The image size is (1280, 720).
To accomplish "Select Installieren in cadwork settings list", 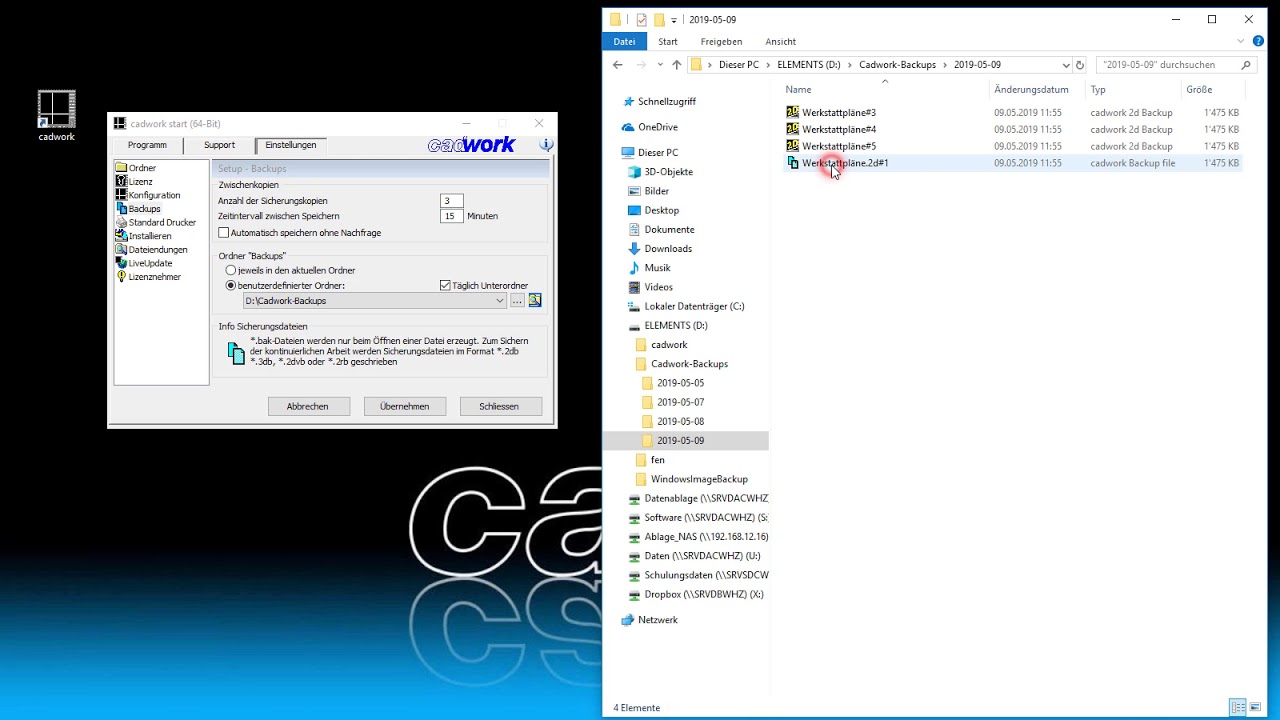I will tap(144, 236).
